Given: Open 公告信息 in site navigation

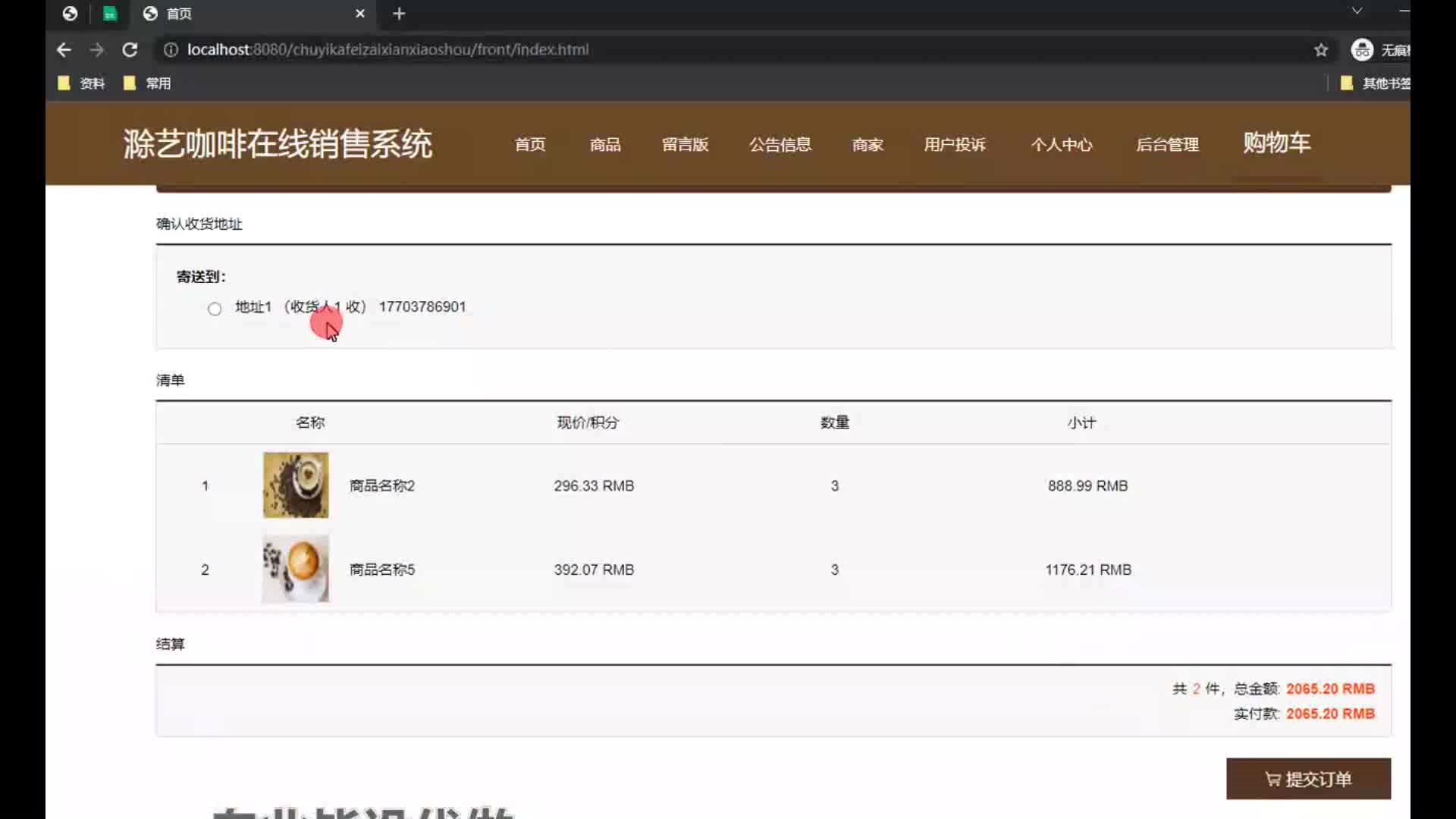Looking at the screenshot, I should 780,144.
